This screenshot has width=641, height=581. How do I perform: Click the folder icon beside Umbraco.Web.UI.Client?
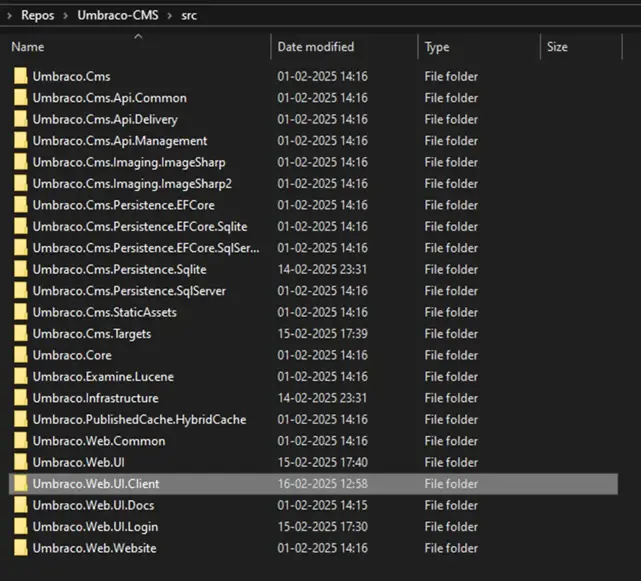[20, 484]
